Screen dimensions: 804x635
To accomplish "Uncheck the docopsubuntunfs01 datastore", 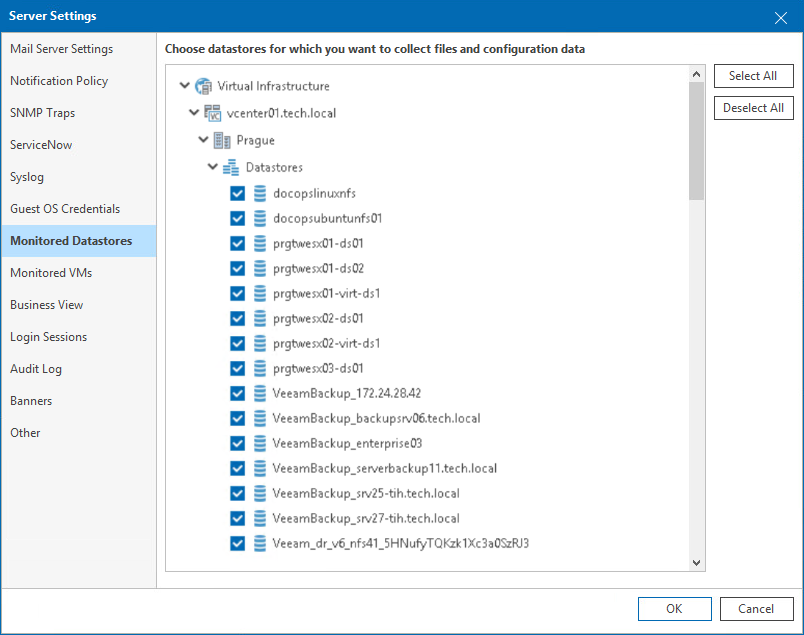I will tap(237, 217).
